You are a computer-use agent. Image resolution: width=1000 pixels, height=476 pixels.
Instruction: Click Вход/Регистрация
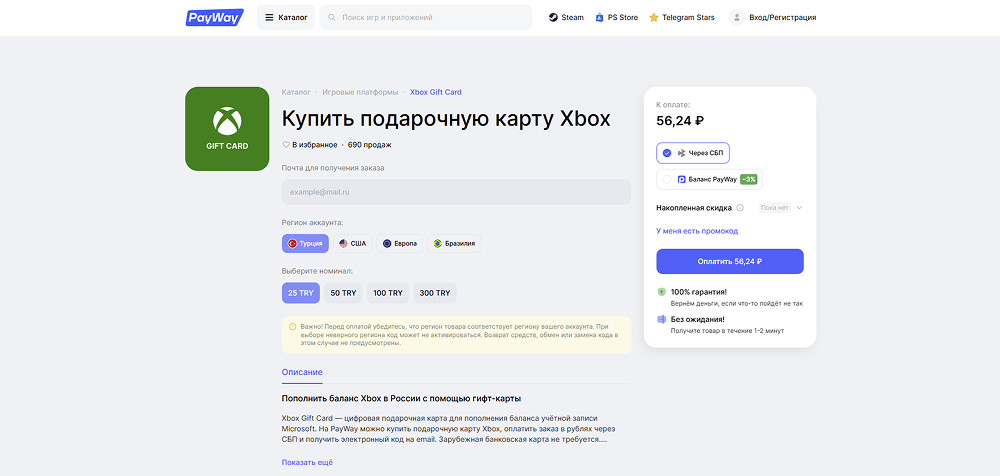click(x=784, y=17)
